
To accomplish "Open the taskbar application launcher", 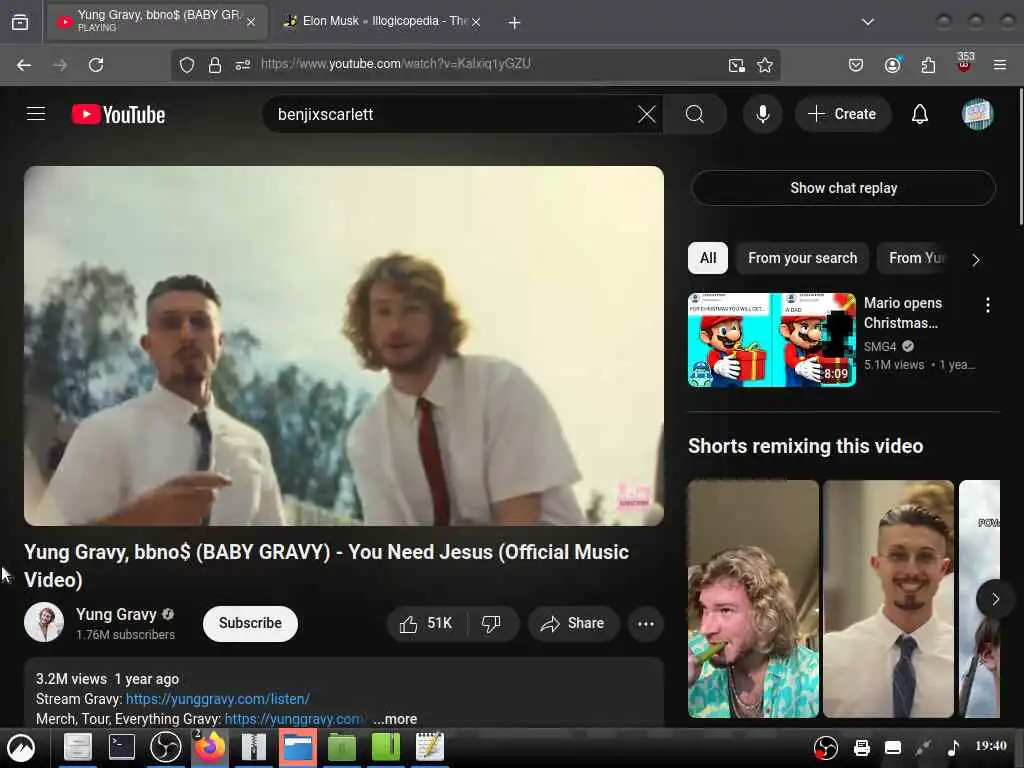I will point(21,748).
